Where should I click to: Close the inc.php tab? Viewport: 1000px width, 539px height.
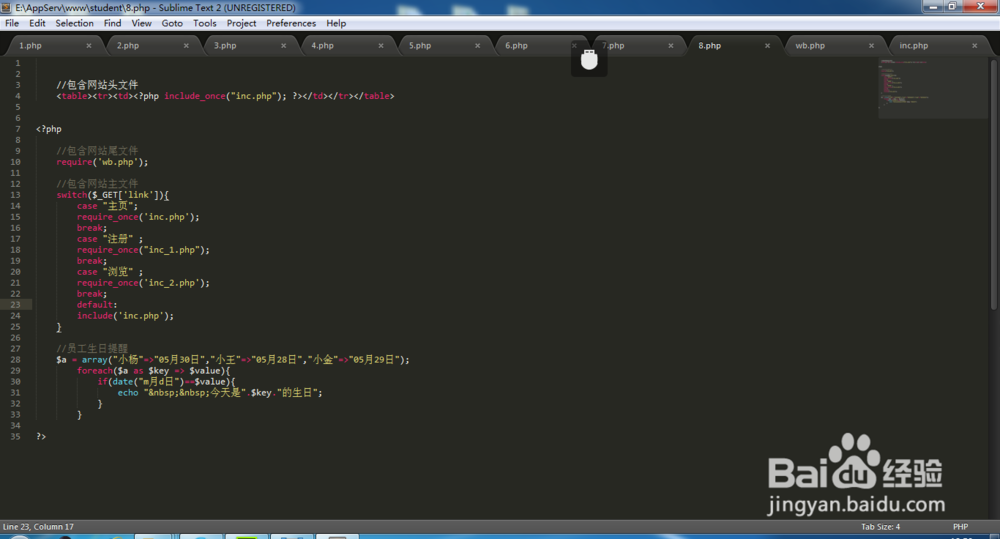click(974, 46)
